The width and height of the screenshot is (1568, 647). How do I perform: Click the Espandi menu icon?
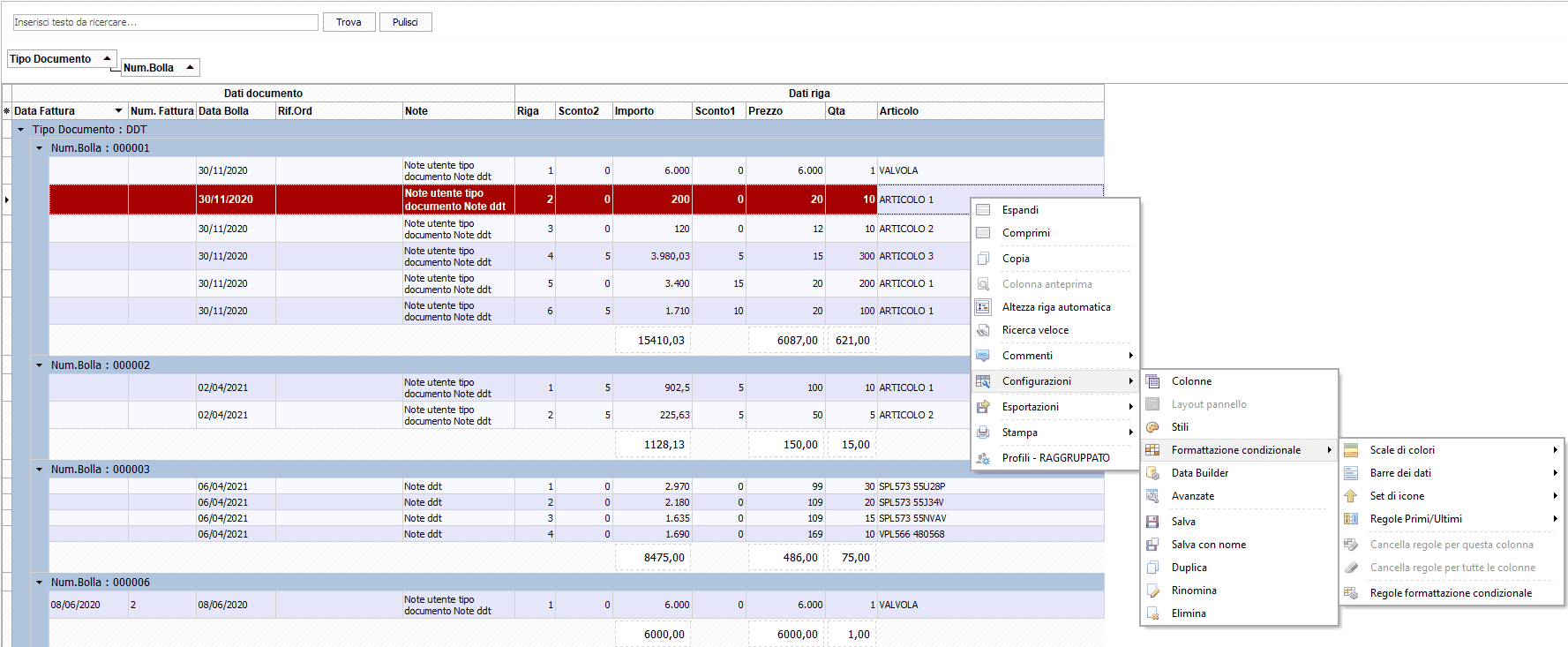(x=983, y=210)
